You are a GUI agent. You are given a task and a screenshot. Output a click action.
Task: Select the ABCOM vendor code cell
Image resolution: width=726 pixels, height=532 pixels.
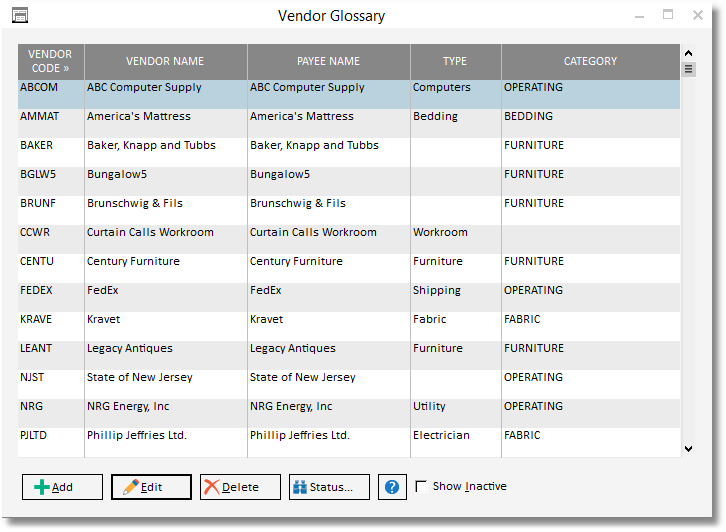click(x=51, y=94)
